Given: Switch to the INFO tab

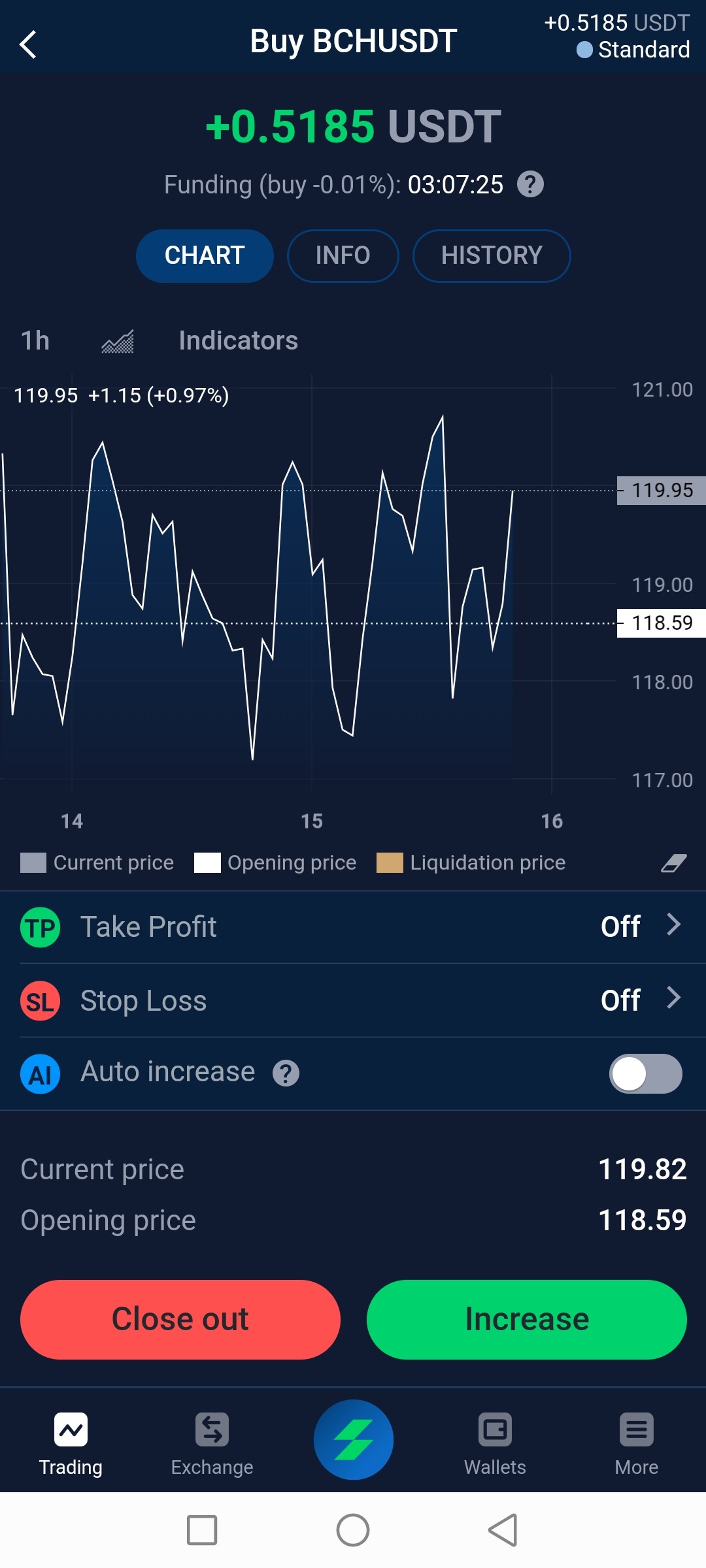Looking at the screenshot, I should pyautogui.click(x=343, y=255).
